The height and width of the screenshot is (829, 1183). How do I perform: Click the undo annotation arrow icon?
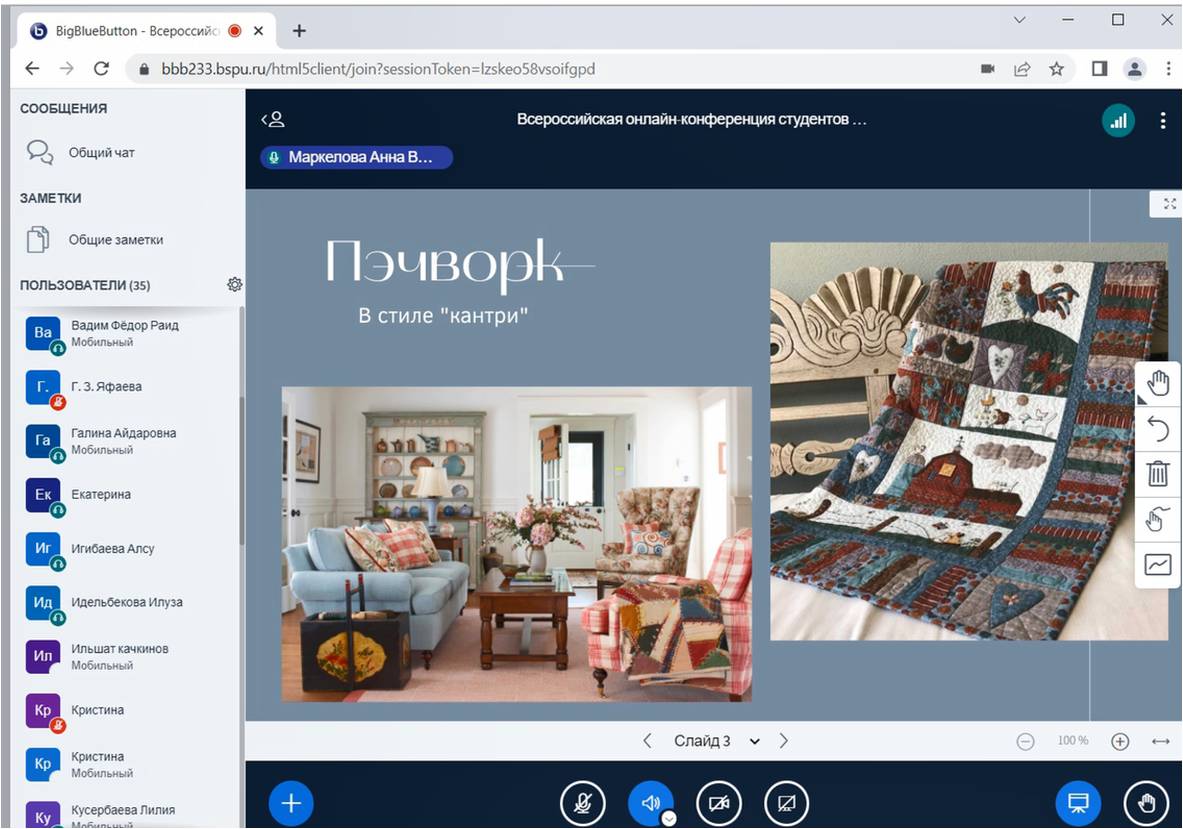(1158, 429)
